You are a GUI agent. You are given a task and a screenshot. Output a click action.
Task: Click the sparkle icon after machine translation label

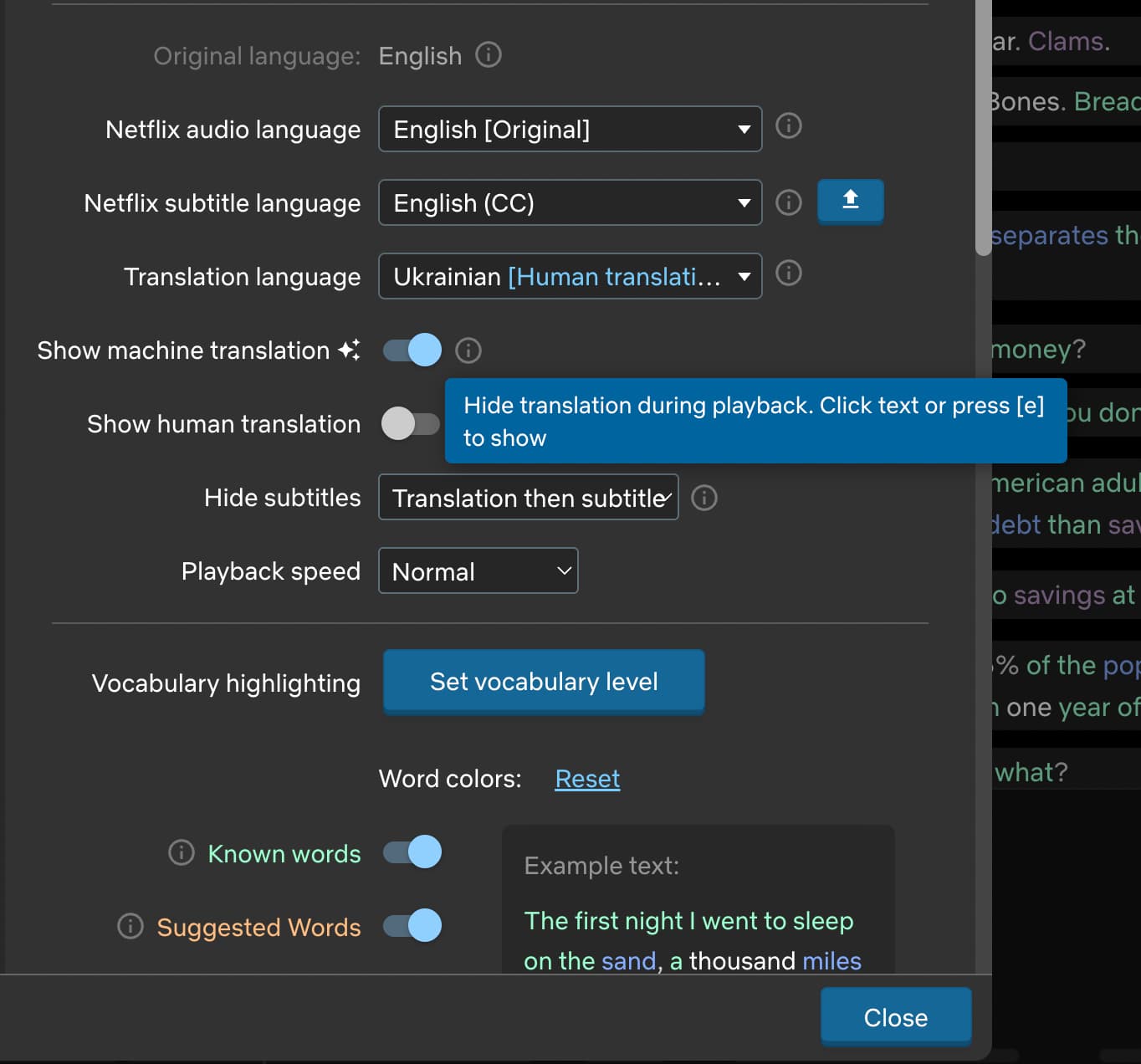pyautogui.click(x=350, y=350)
